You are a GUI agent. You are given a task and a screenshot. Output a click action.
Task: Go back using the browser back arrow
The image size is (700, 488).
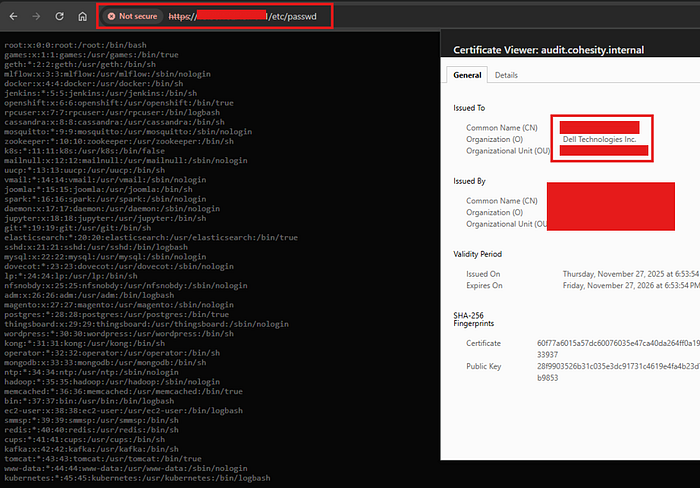coord(13,17)
